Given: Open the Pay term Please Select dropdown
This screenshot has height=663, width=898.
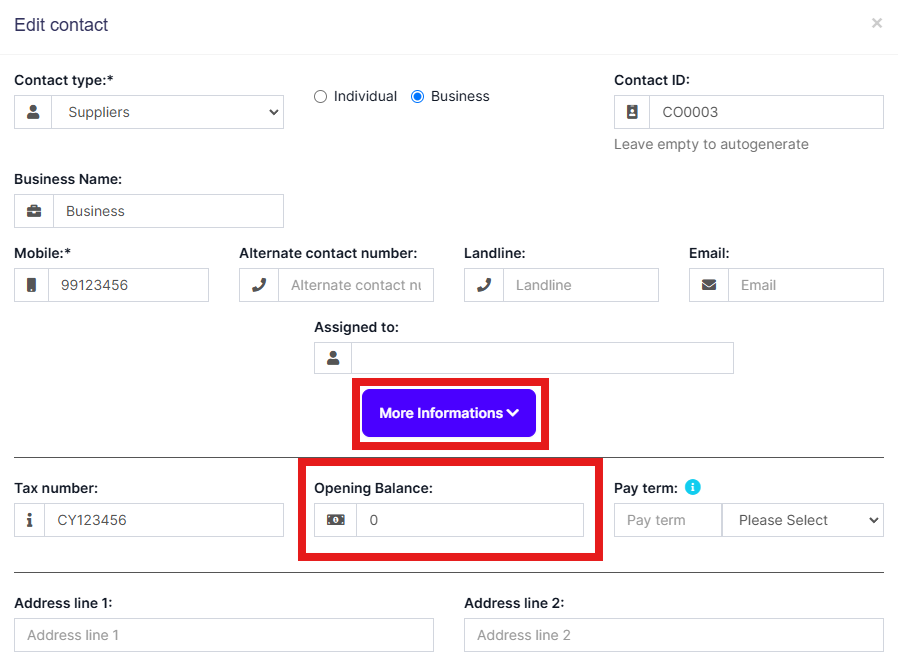Looking at the screenshot, I should pos(802,520).
